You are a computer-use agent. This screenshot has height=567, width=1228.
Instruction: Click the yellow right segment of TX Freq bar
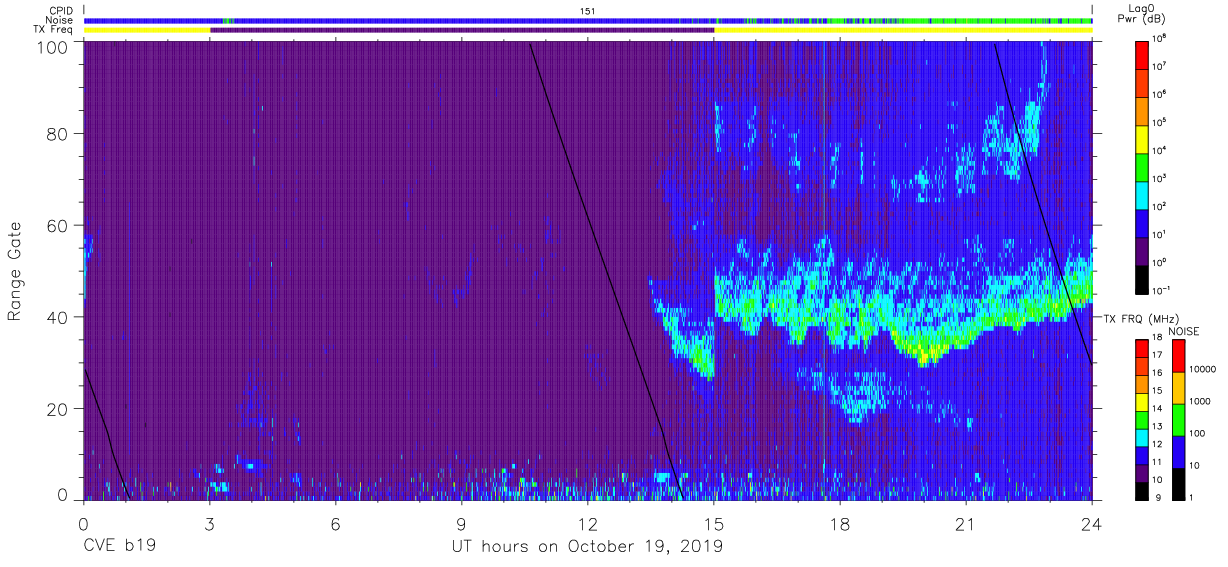click(x=903, y=30)
